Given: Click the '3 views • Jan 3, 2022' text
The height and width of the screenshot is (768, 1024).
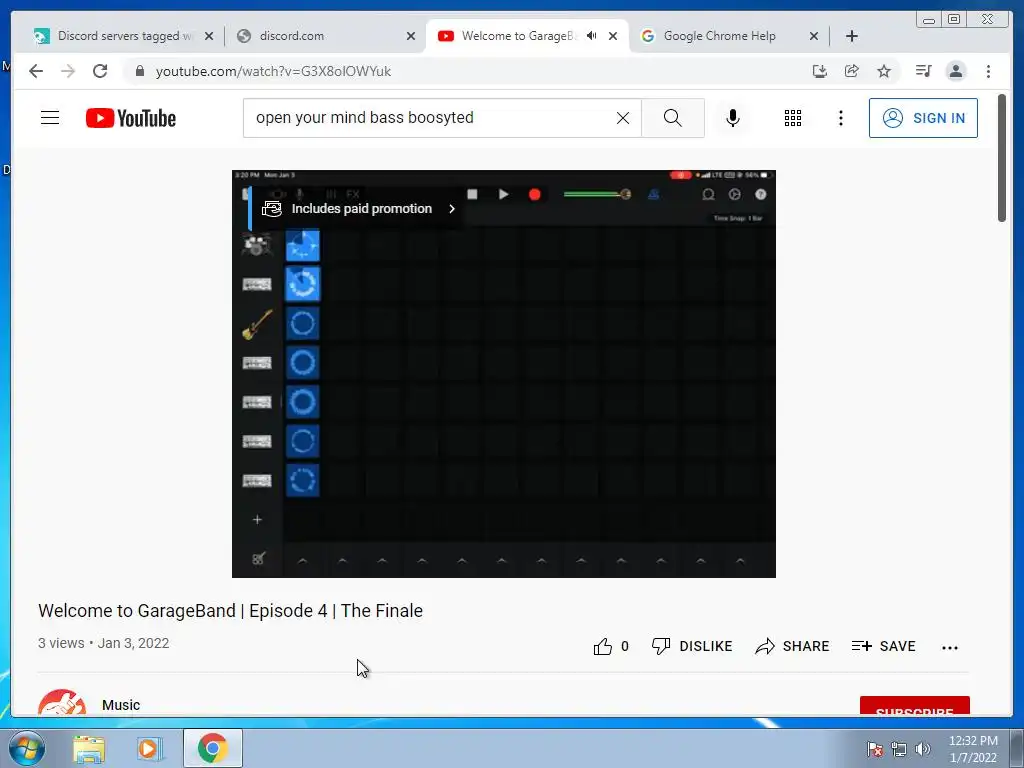Looking at the screenshot, I should point(104,643).
